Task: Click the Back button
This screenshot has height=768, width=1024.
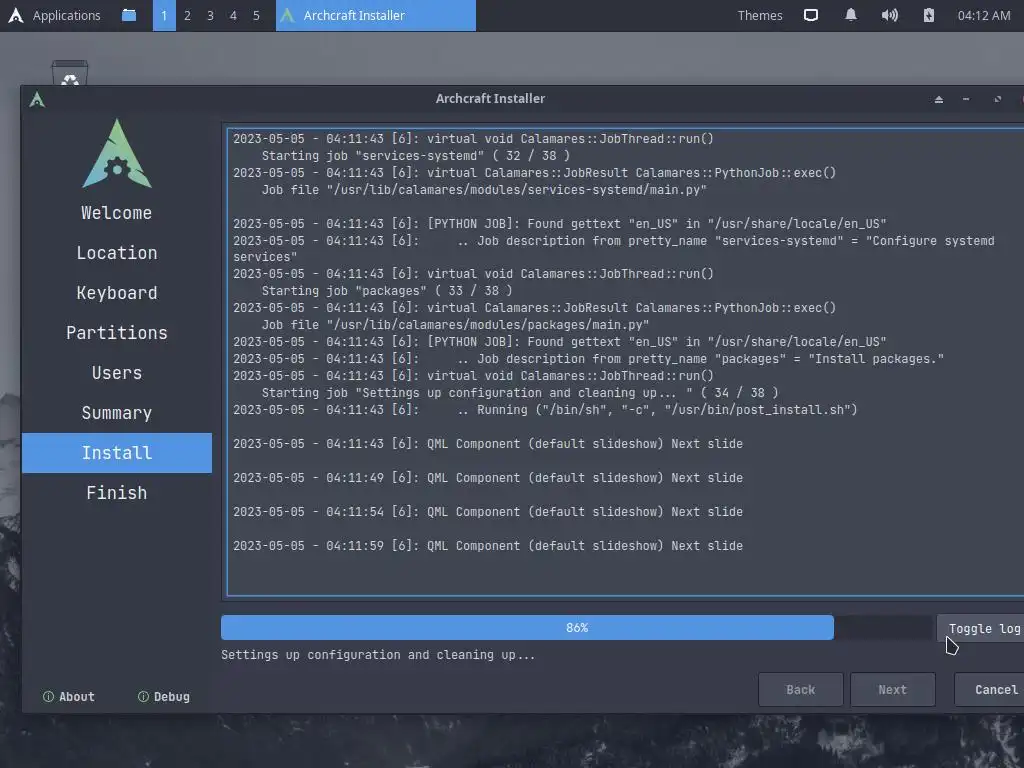Action: point(801,690)
